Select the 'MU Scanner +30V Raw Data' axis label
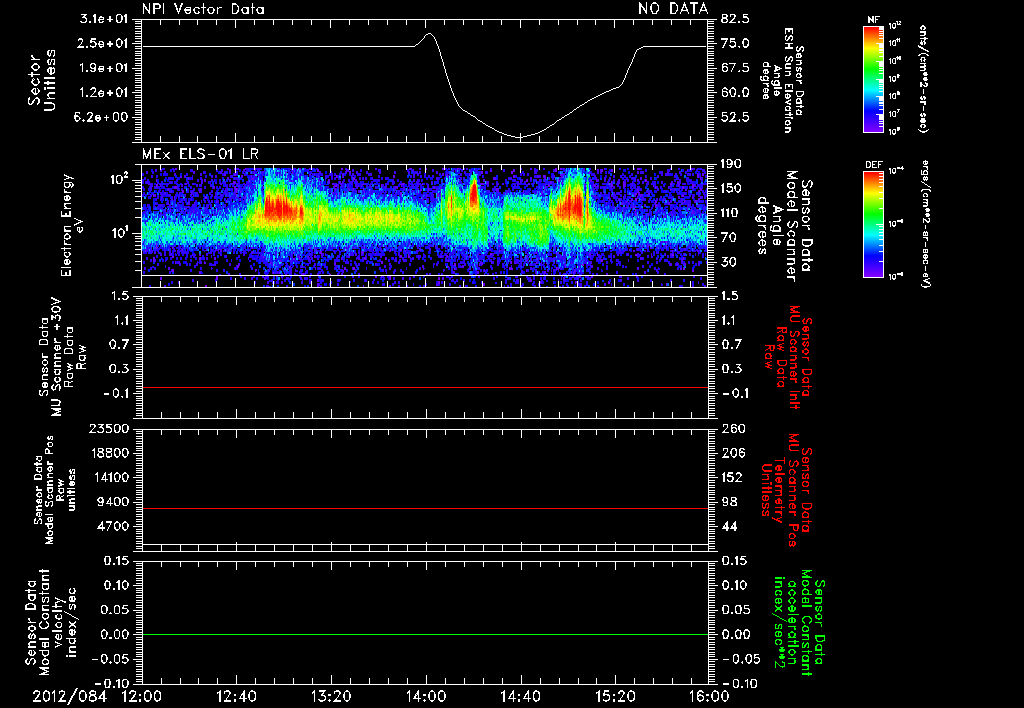 (x=63, y=357)
